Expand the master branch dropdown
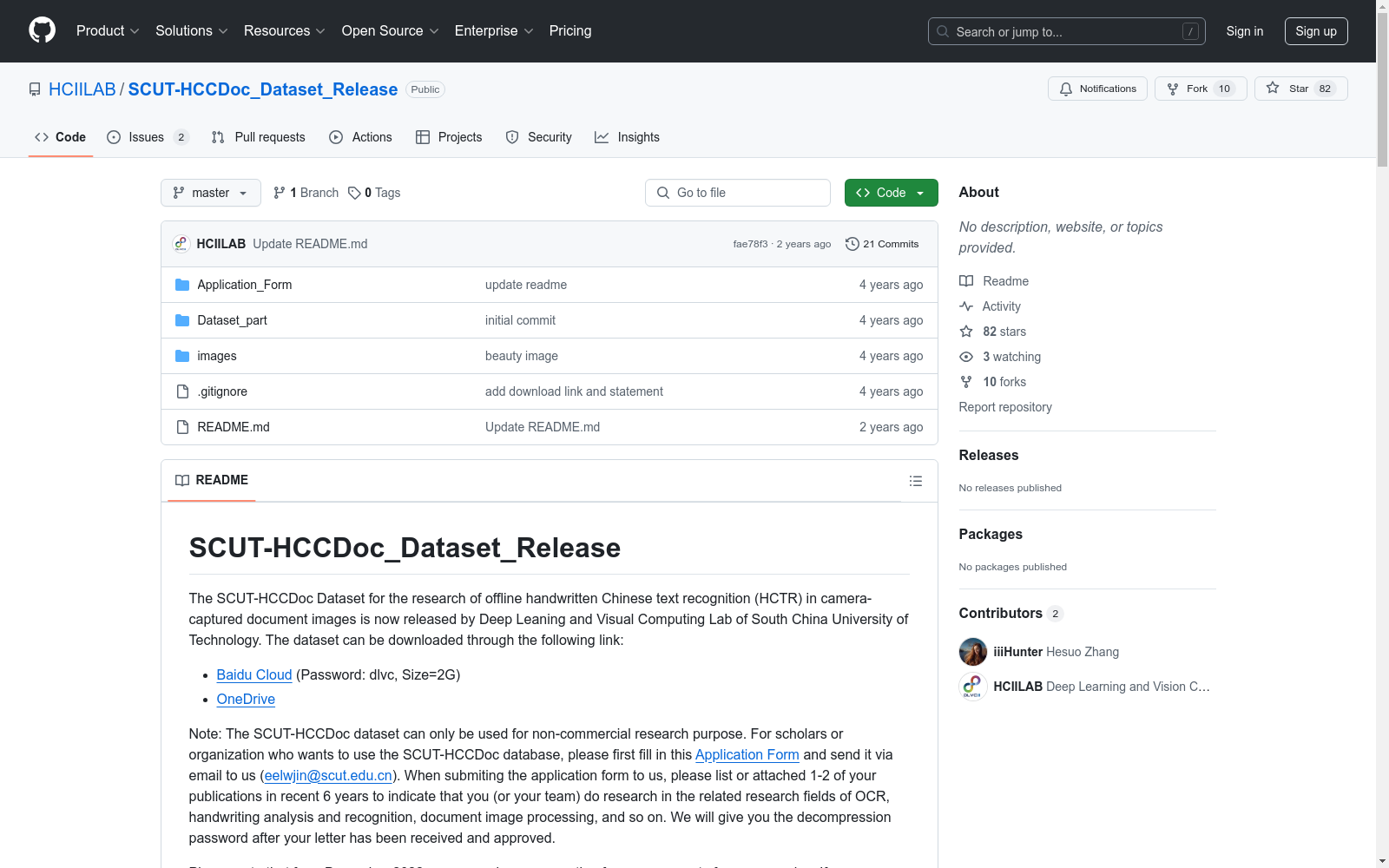 coord(211,193)
